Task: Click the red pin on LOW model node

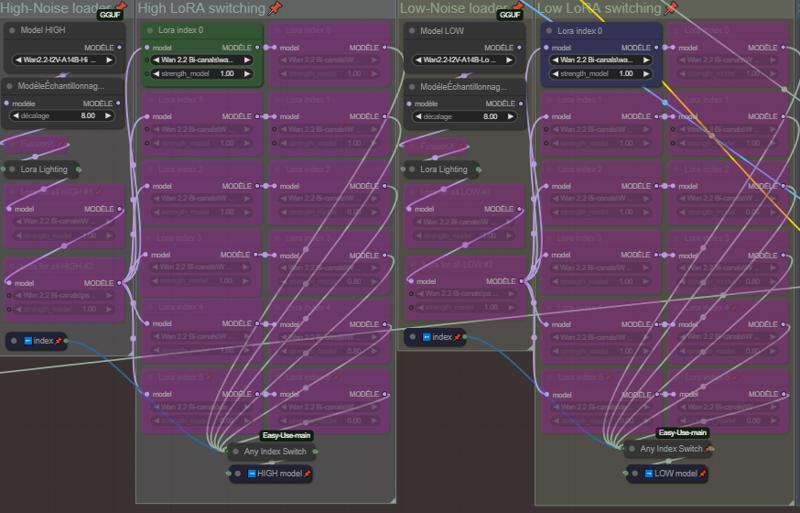Action: [702, 474]
